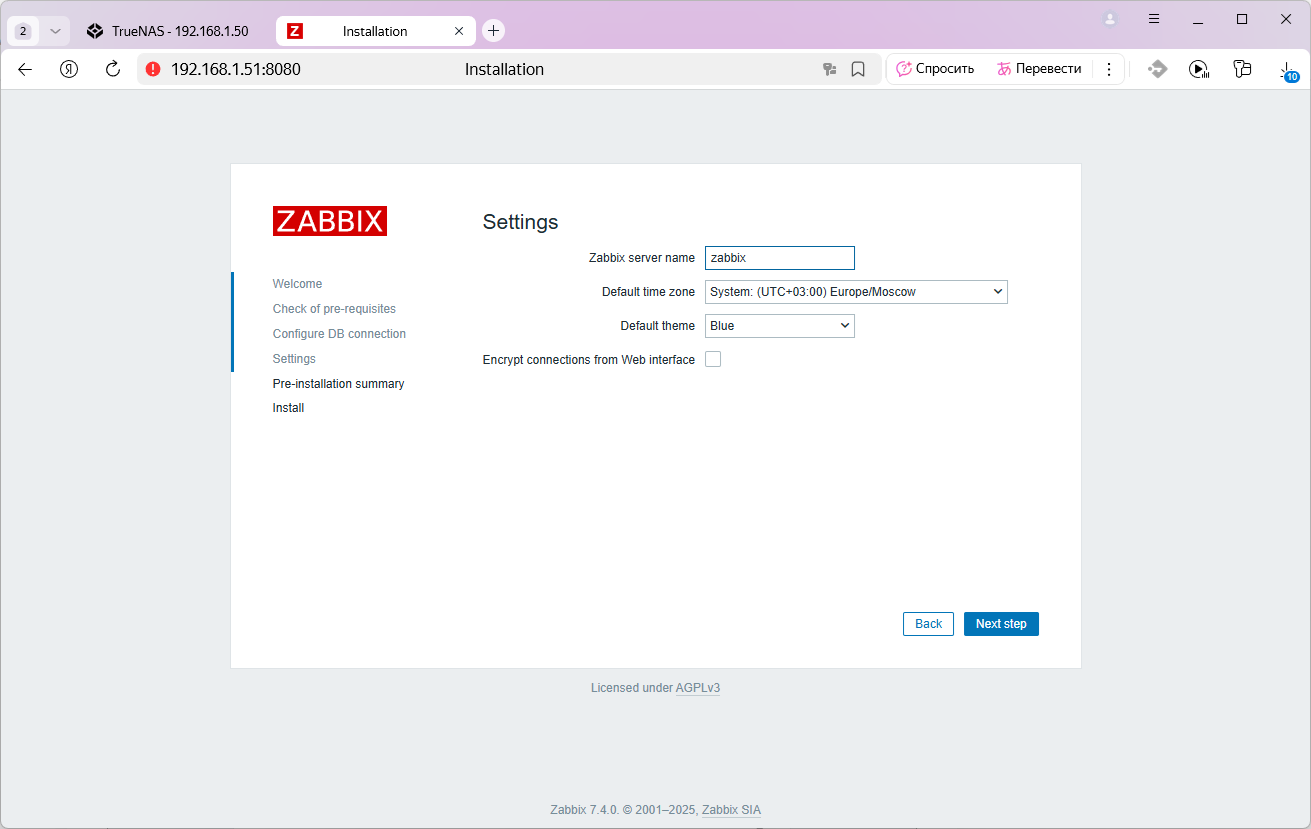Screen dimensions: 1311x829
Task: Add a new tab with the plus button
Action: pos(493,31)
